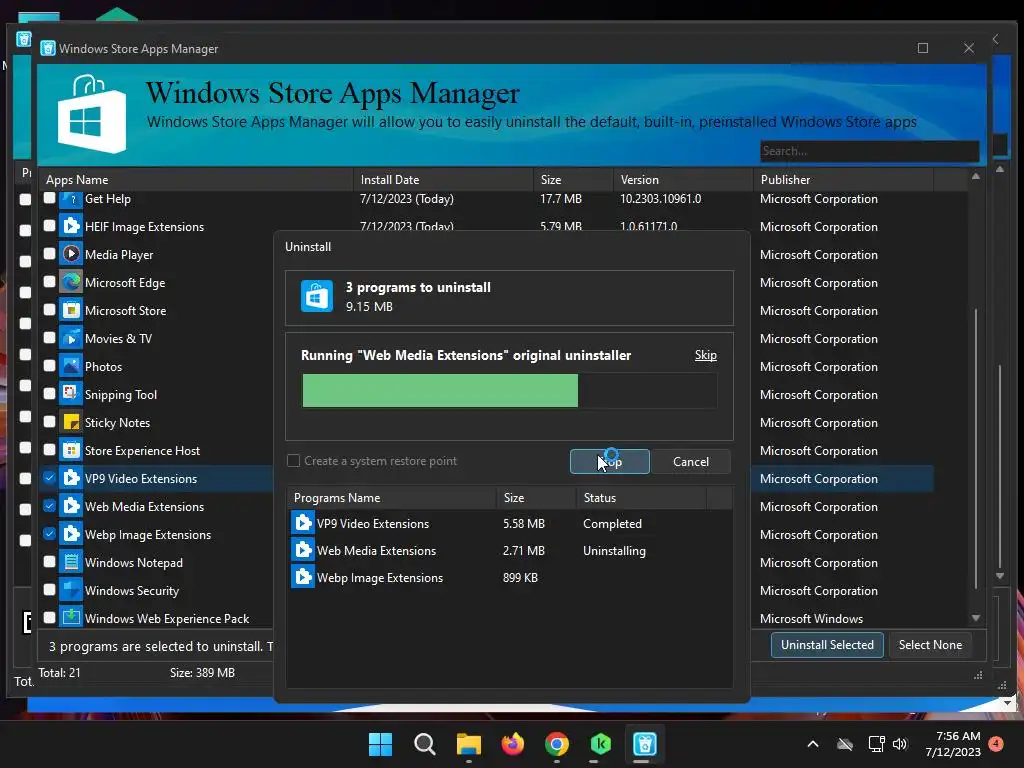Uncheck the VP9 Video Extensions checkbox
Image resolution: width=1024 pixels, height=768 pixels.
pos(50,477)
